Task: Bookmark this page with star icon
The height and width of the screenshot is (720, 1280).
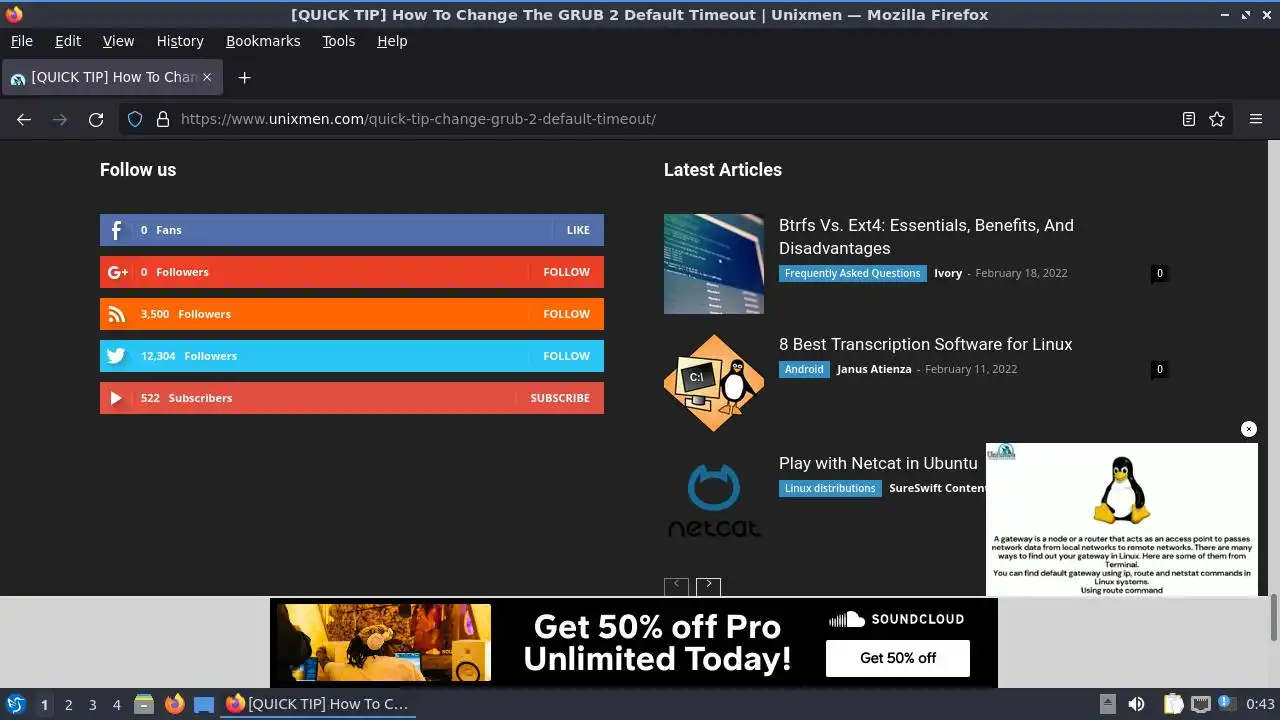Action: 1217,119
